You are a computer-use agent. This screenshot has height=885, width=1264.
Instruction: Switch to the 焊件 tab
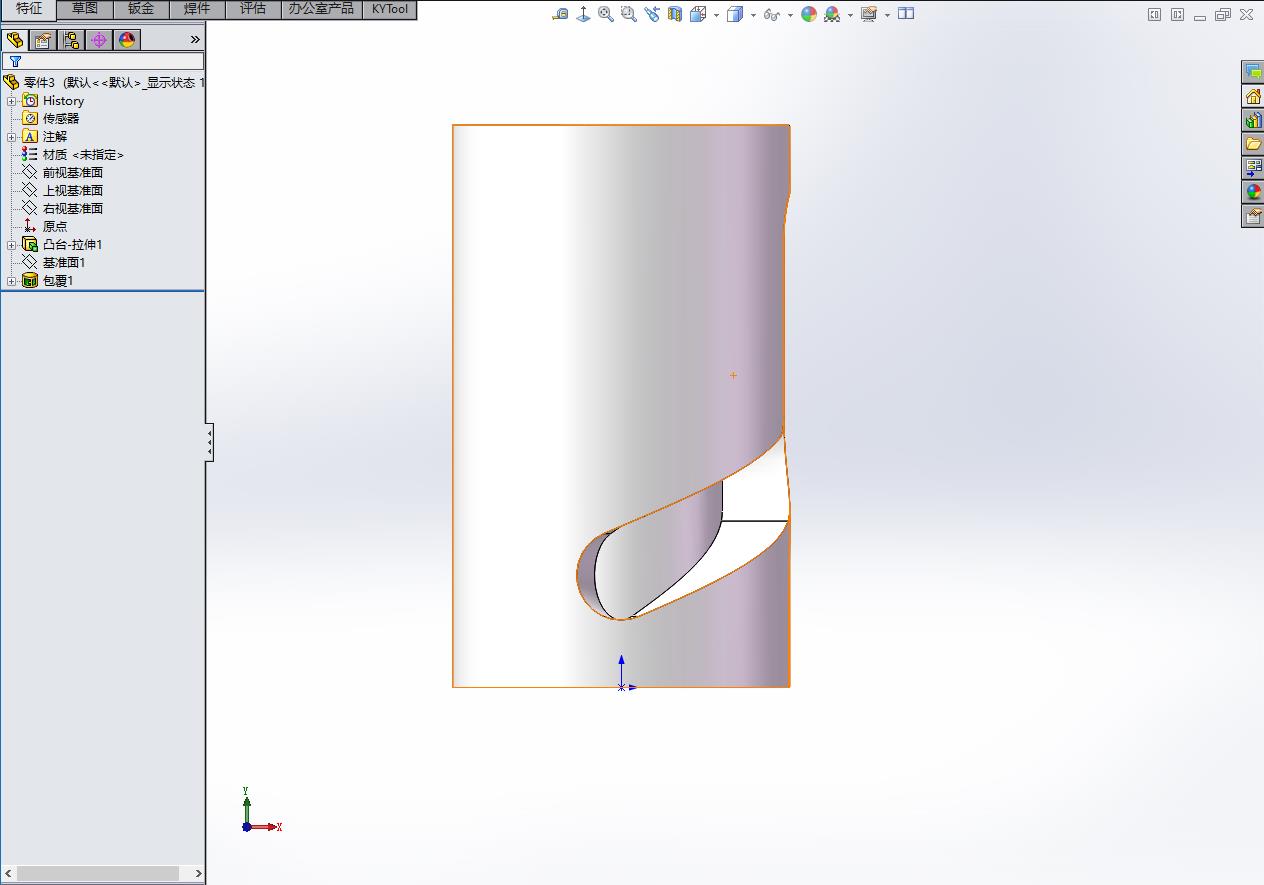(x=197, y=9)
